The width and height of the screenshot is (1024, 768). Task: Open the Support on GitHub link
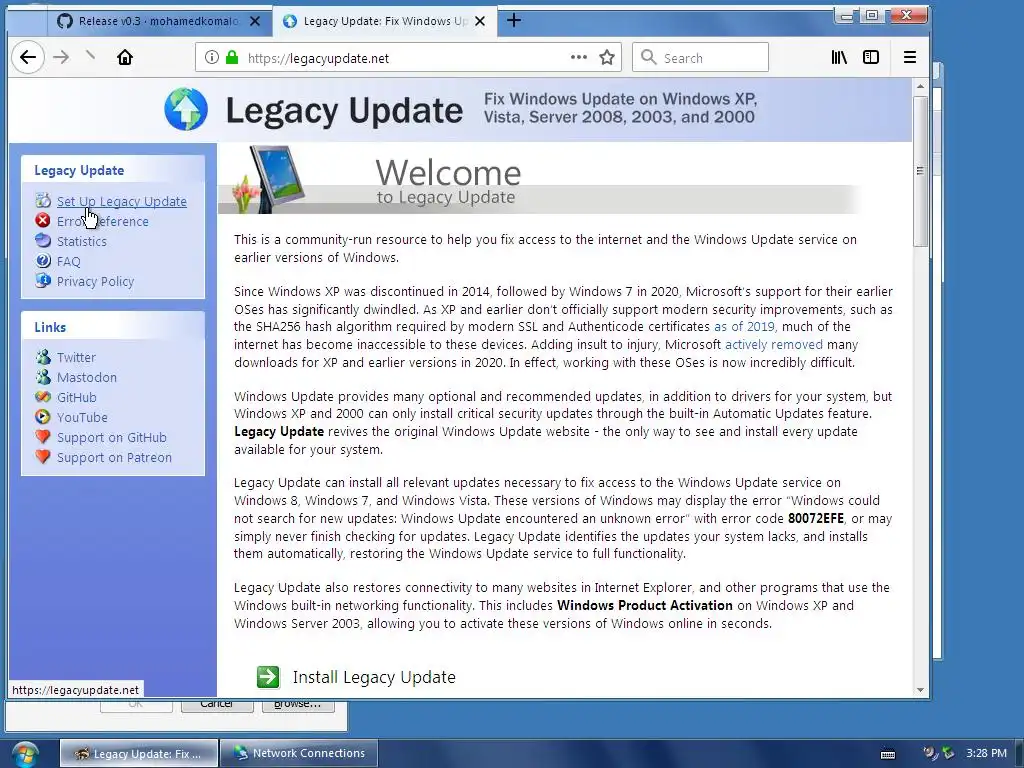tap(112, 438)
